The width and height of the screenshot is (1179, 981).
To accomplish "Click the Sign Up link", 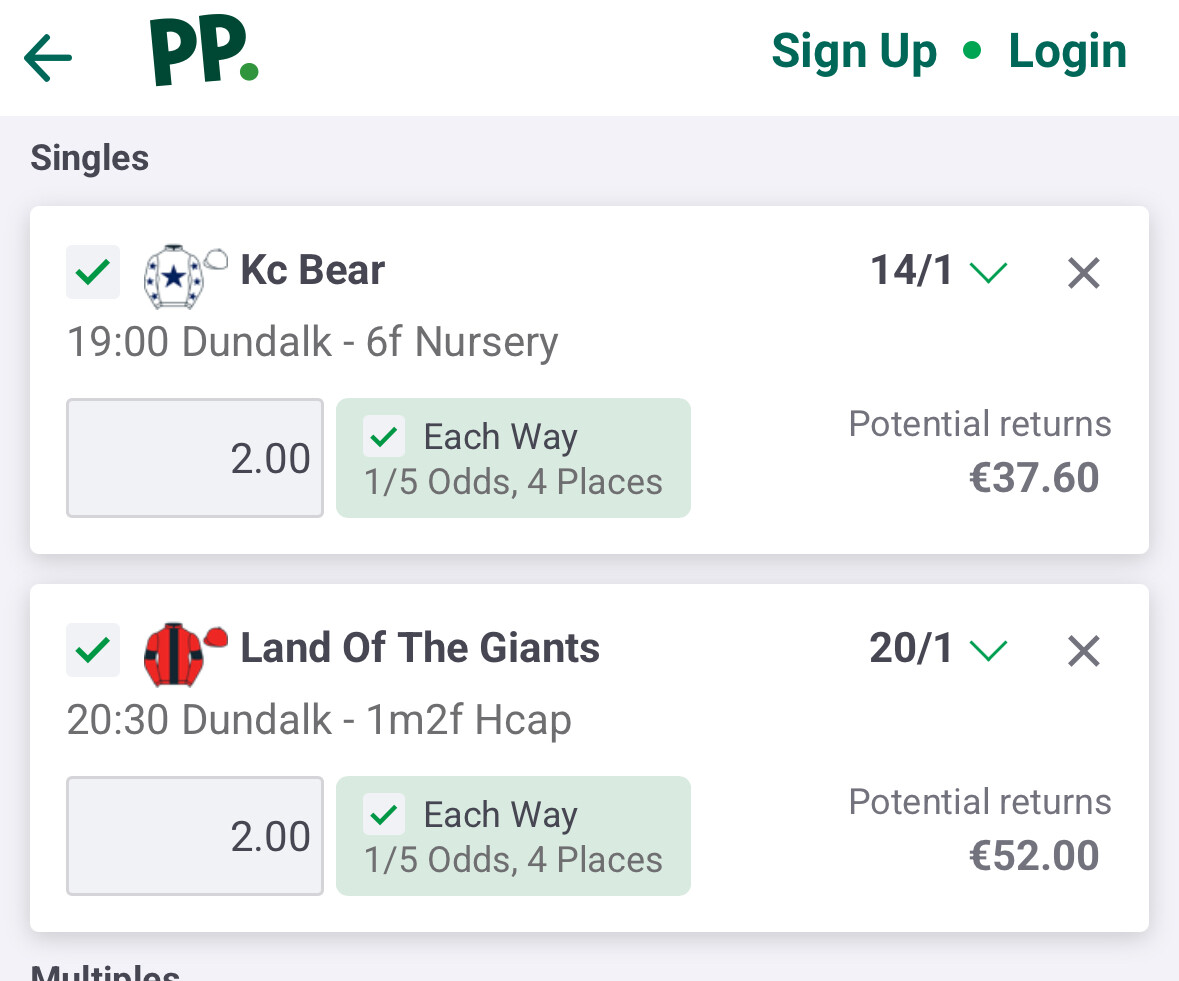I will 854,52.
